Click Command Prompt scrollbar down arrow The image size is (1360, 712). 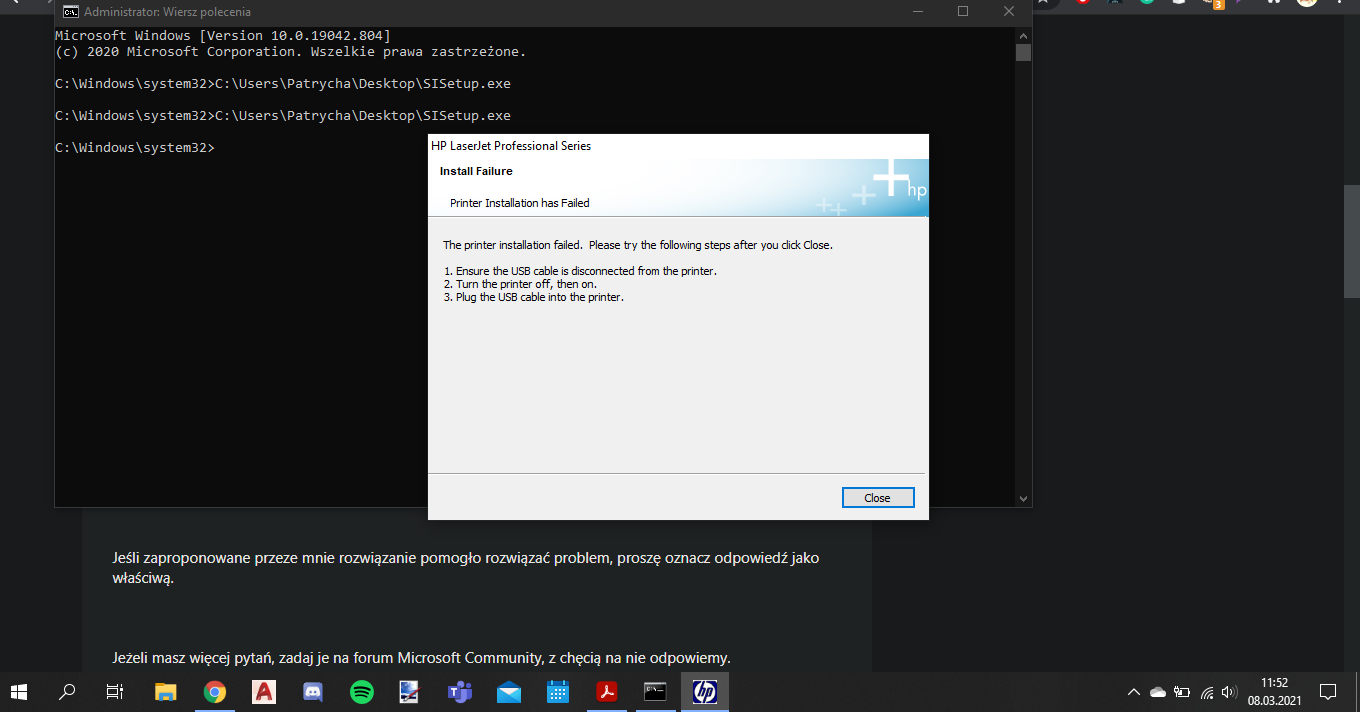click(1023, 498)
